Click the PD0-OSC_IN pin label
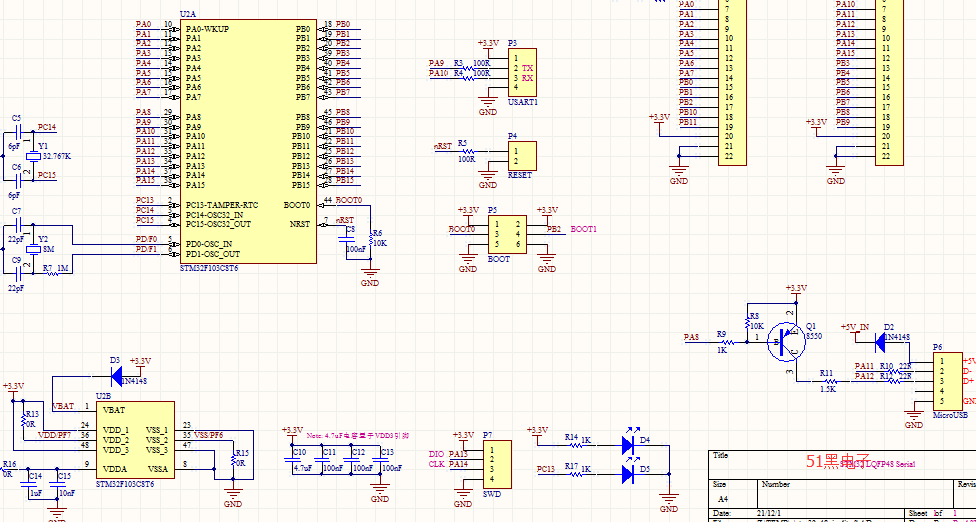The width and height of the screenshot is (976, 522). pyautogui.click(x=209, y=244)
